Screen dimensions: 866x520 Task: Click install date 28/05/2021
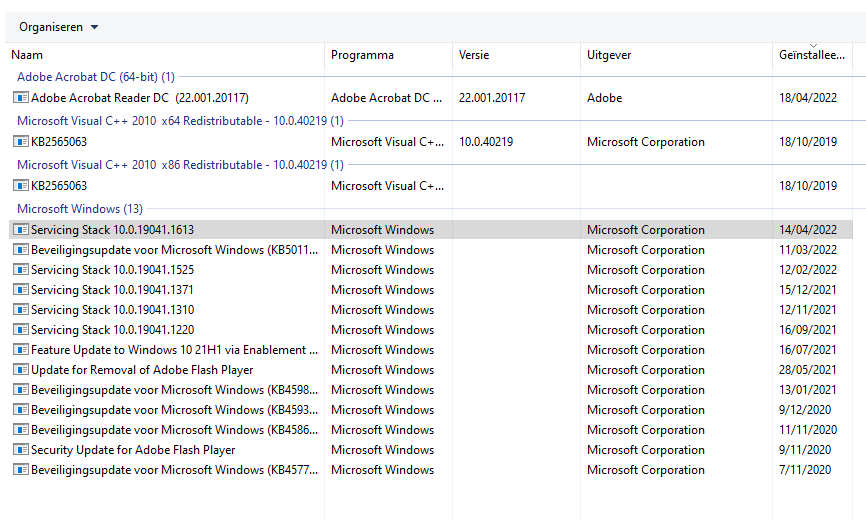pos(808,370)
